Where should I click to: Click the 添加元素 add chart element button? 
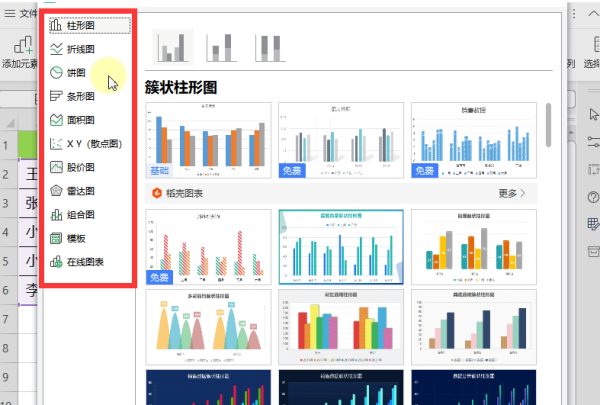(x=20, y=52)
